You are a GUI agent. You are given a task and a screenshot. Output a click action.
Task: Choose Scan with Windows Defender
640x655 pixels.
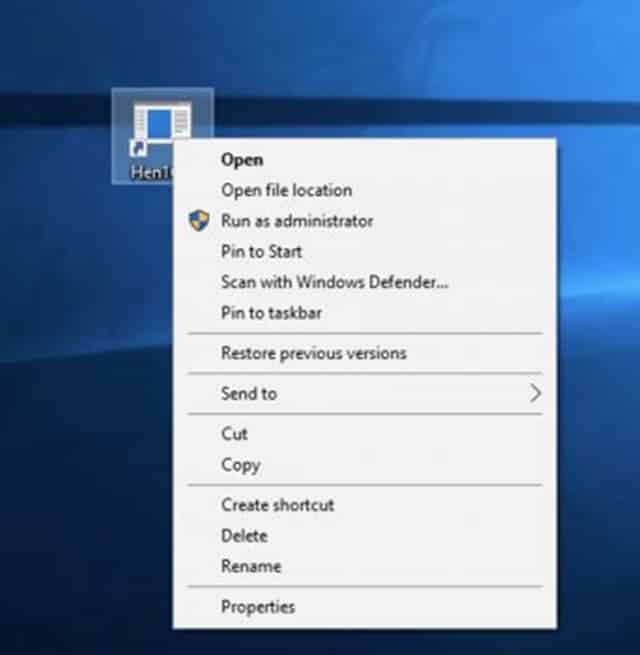[334, 282]
